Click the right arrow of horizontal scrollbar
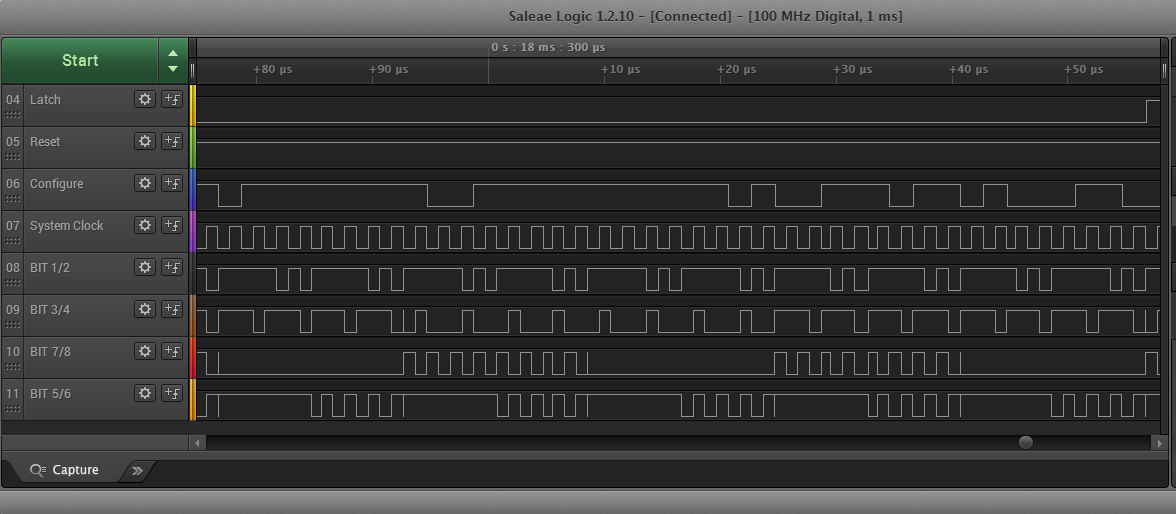 click(1160, 443)
